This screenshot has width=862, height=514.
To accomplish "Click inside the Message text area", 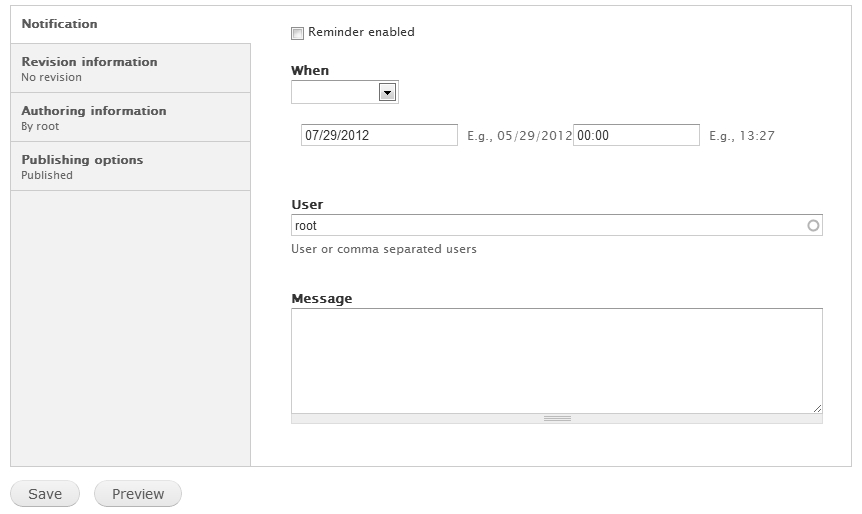I will [556, 360].
